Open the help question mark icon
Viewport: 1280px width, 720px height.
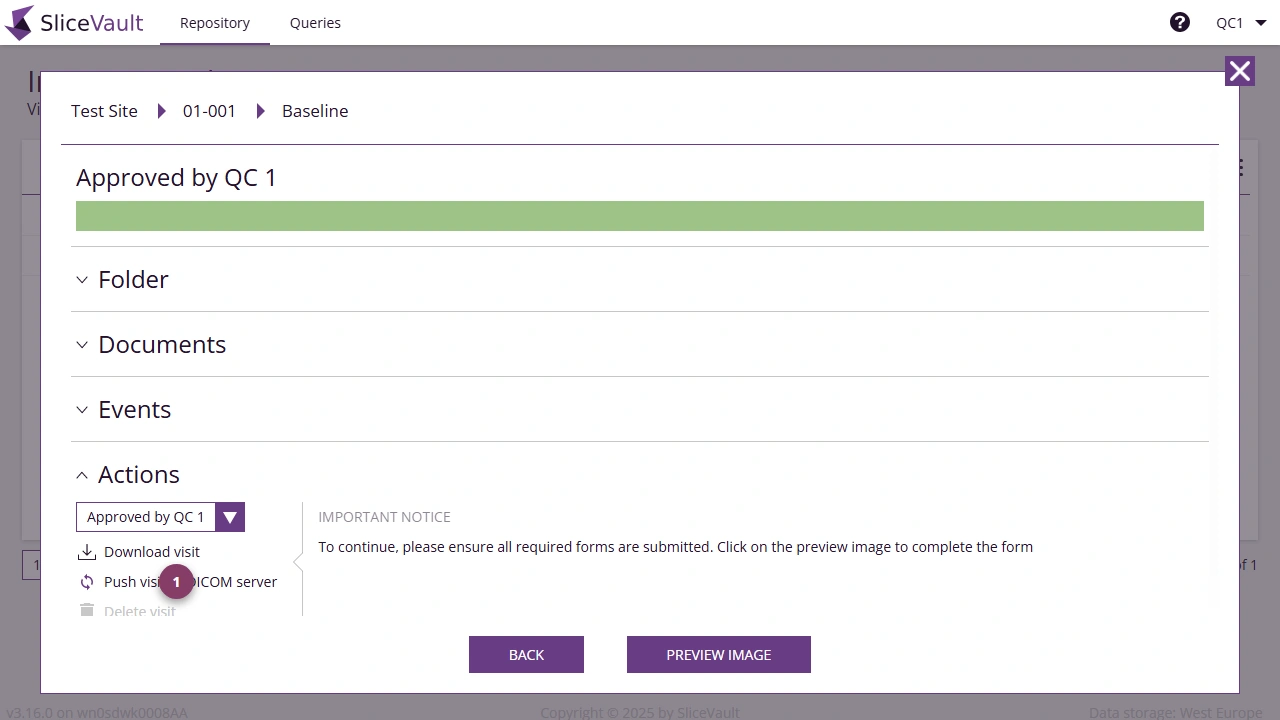coord(1180,21)
